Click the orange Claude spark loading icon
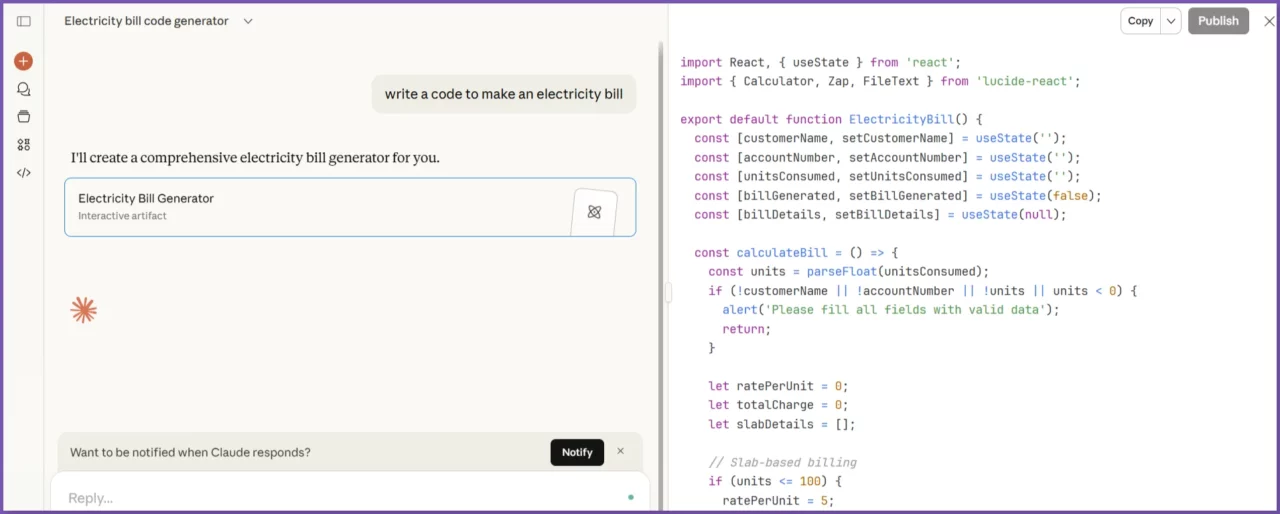This screenshot has width=1280, height=514. (84, 310)
